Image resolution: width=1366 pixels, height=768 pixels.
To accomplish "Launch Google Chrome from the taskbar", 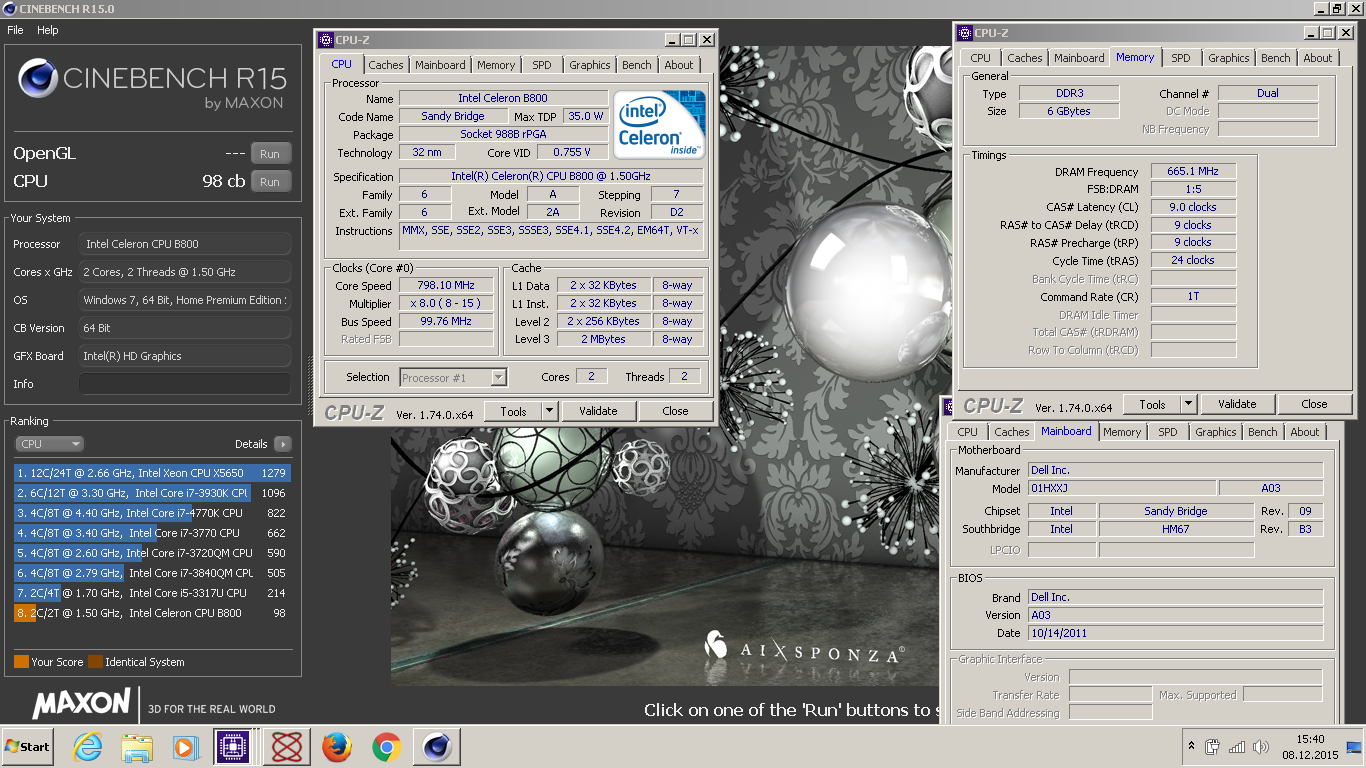I will pos(387,747).
